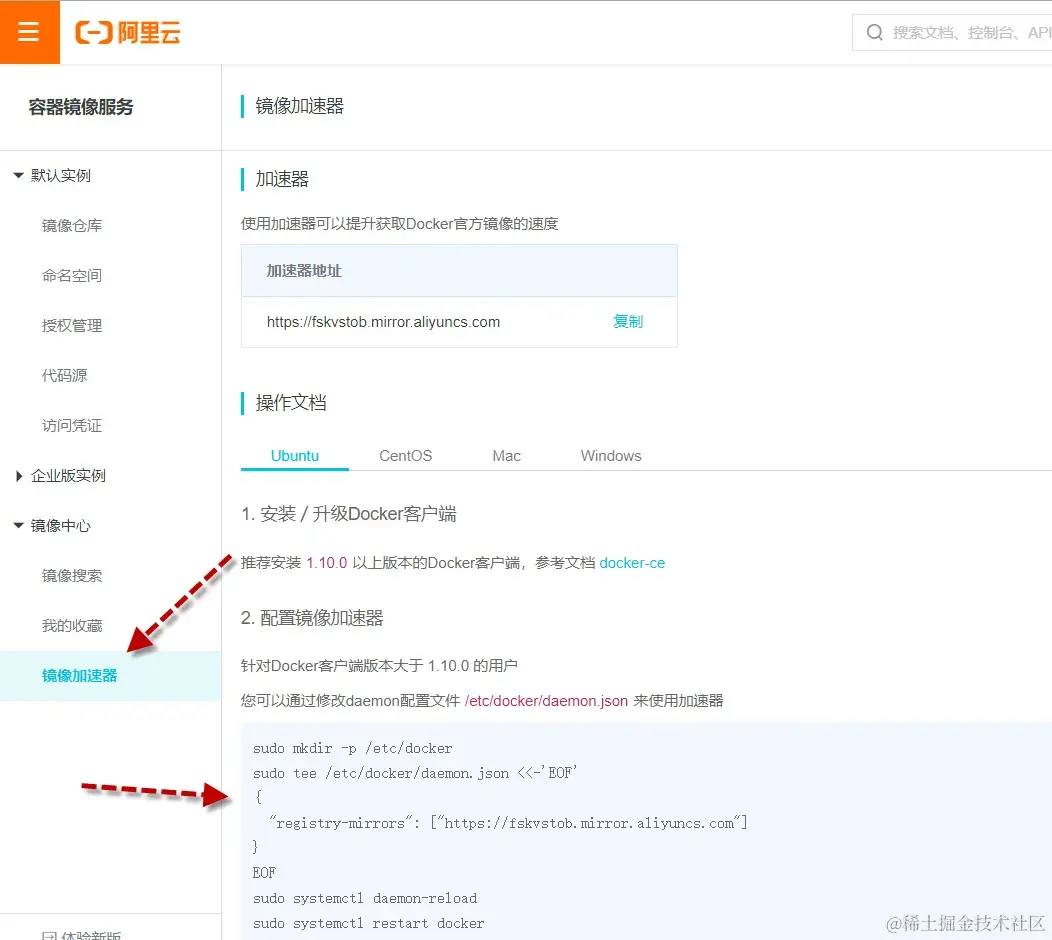This screenshot has width=1052, height=940.
Task: Click the Alibaba Cloud logo
Action: 127,32
